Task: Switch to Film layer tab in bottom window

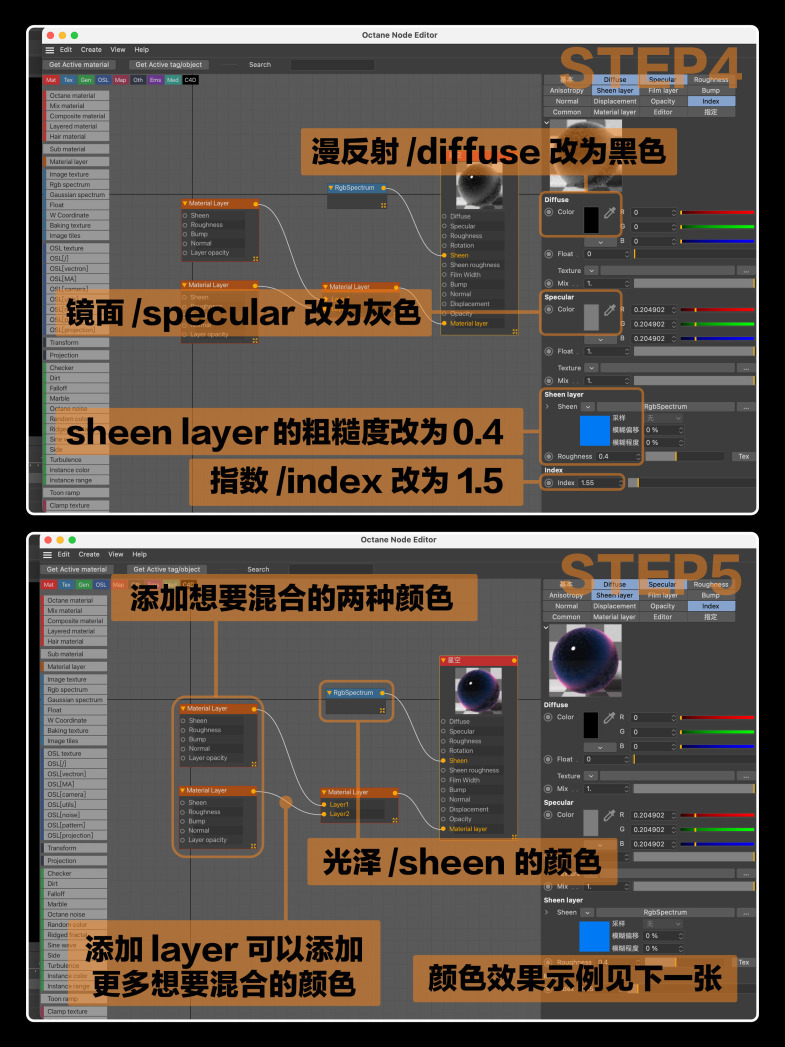Action: pyautogui.click(x=662, y=595)
